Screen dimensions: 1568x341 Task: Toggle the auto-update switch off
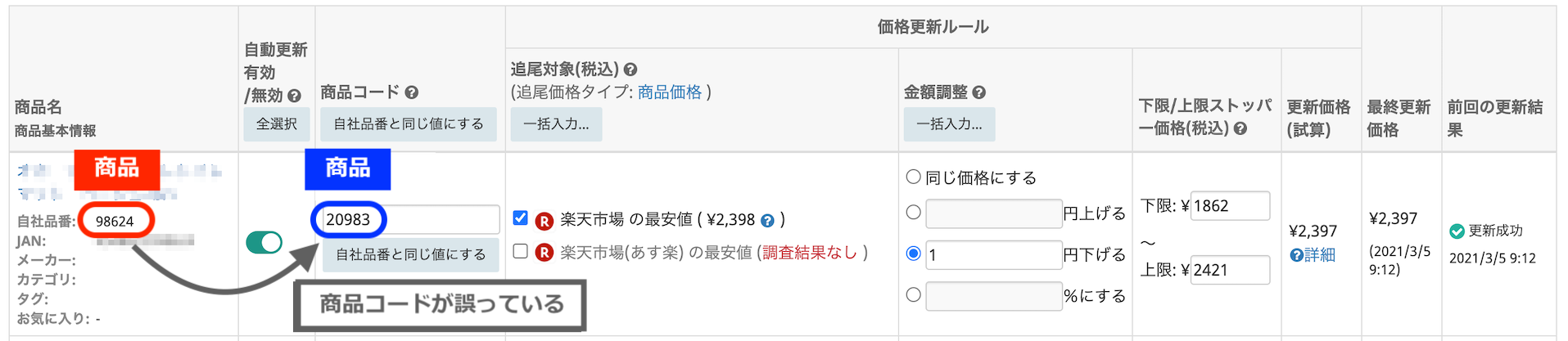click(264, 242)
